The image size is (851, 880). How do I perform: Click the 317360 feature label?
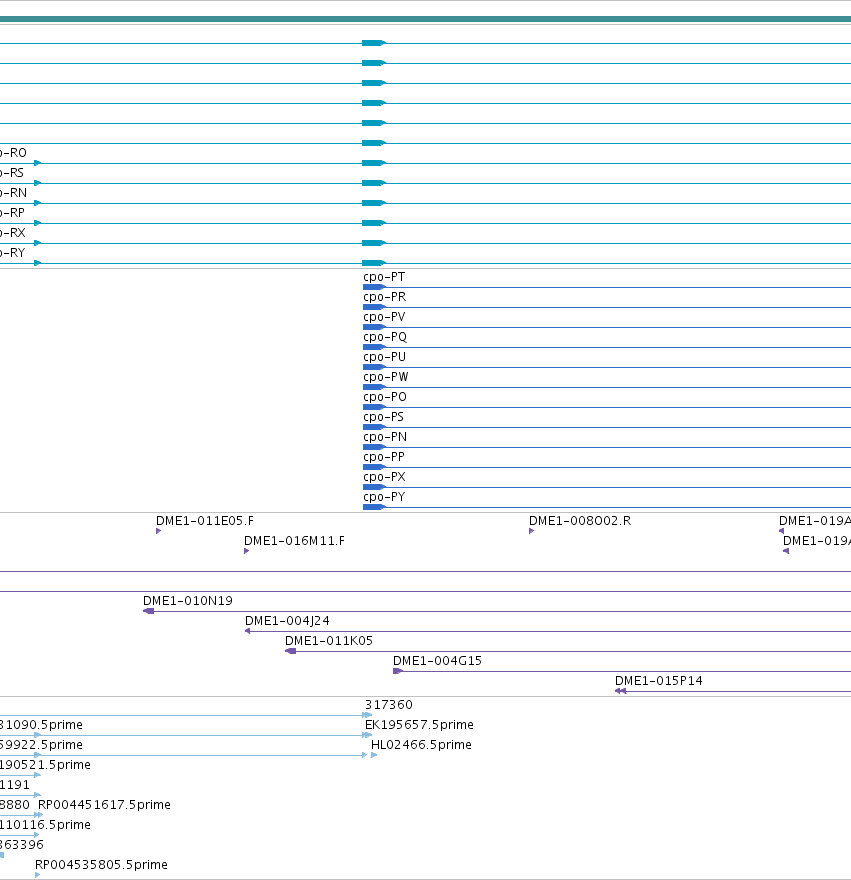tap(388, 705)
